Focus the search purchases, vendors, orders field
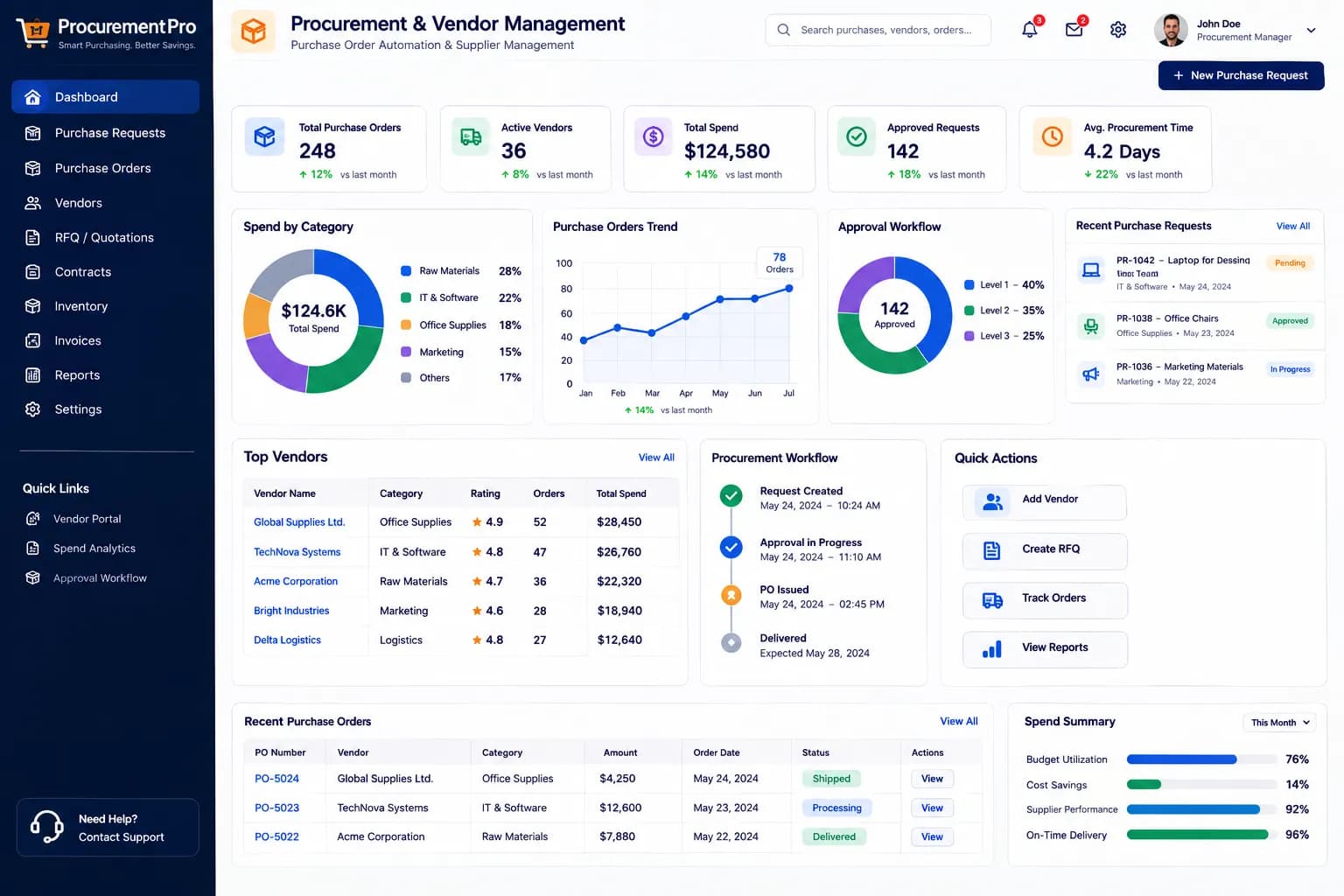Screen dimensions: 1344x896 point(878,30)
